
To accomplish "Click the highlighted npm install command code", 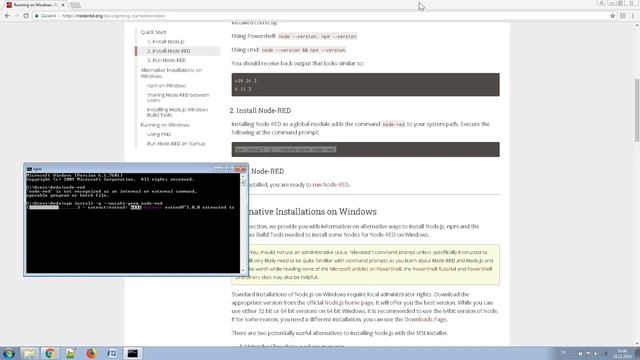I will pos(285,149).
